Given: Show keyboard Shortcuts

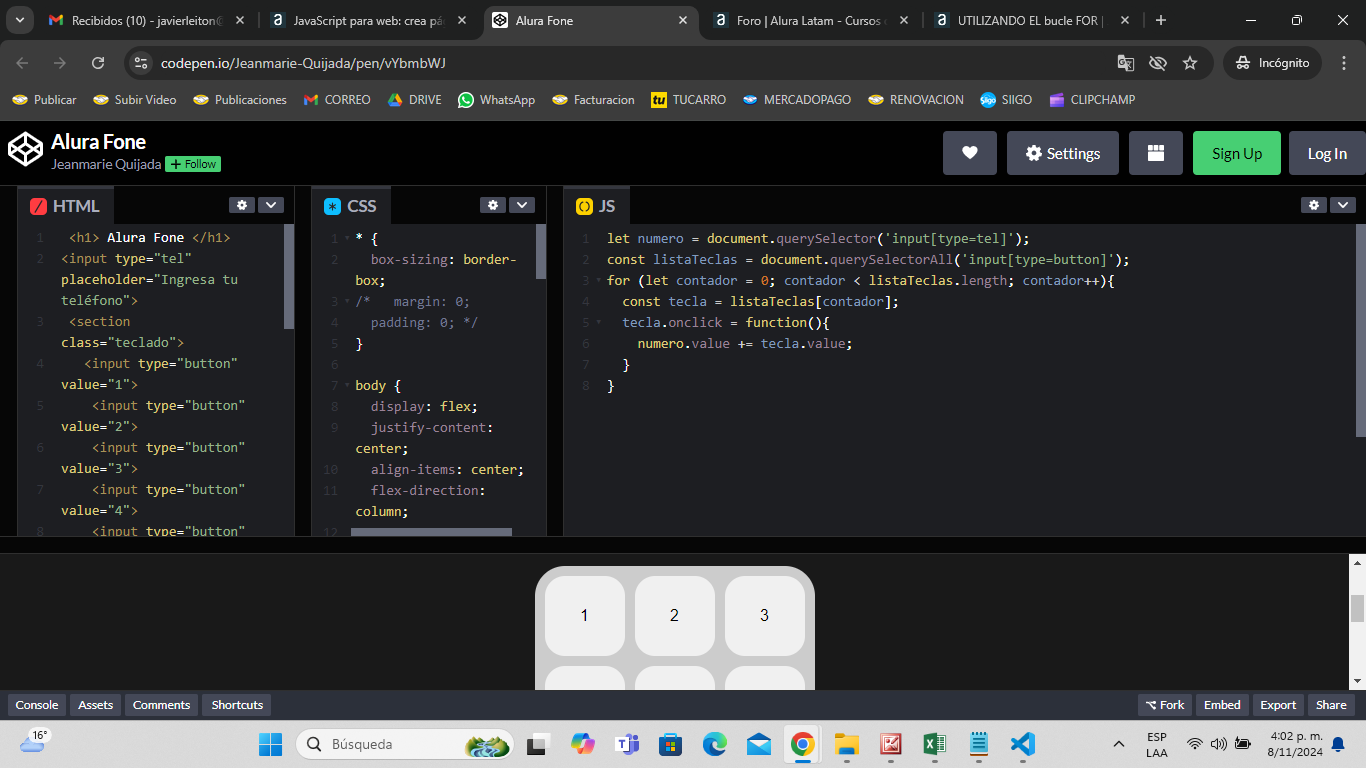Looking at the screenshot, I should pyautogui.click(x=237, y=705).
